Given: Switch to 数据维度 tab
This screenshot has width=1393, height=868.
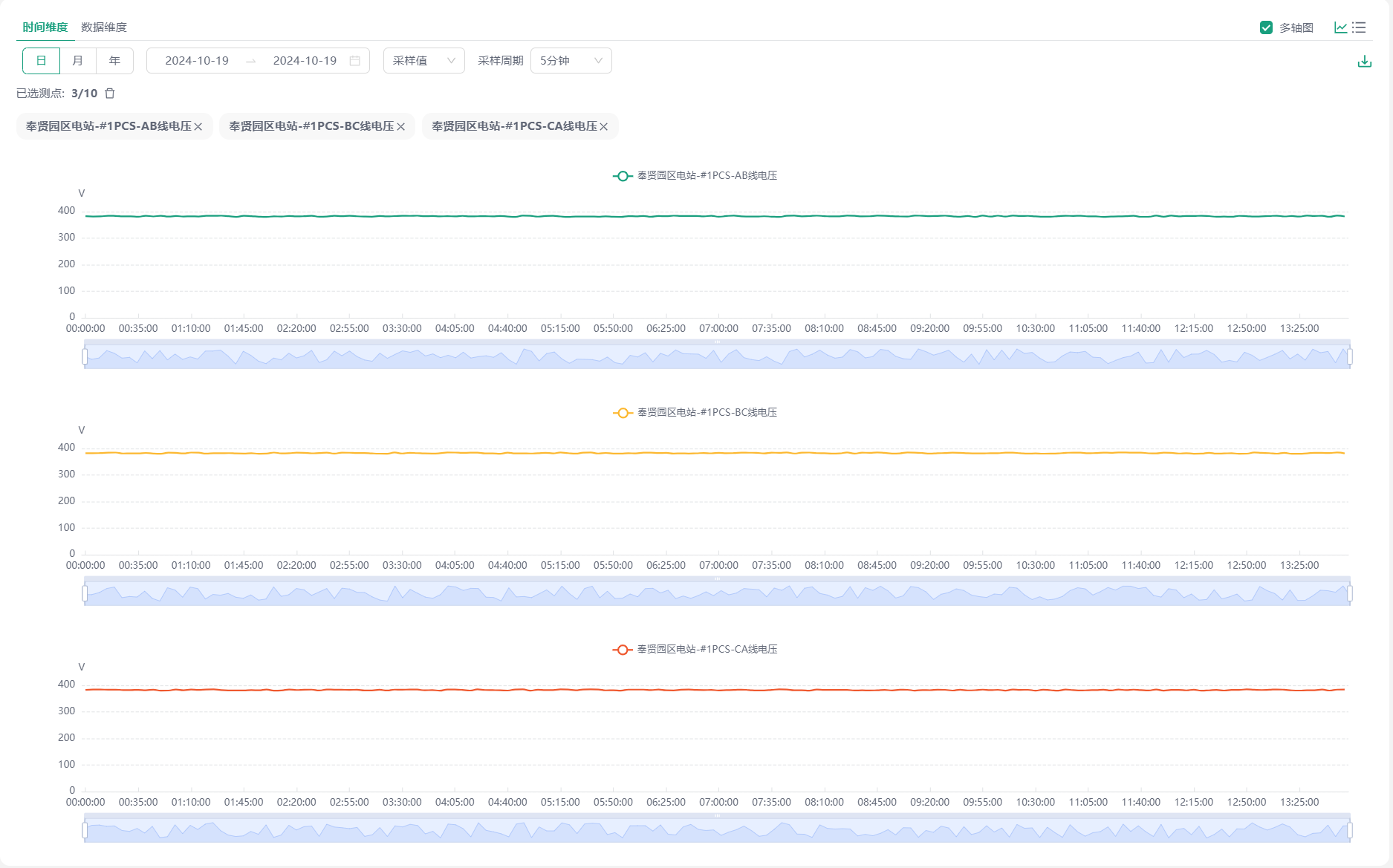Looking at the screenshot, I should (x=104, y=27).
